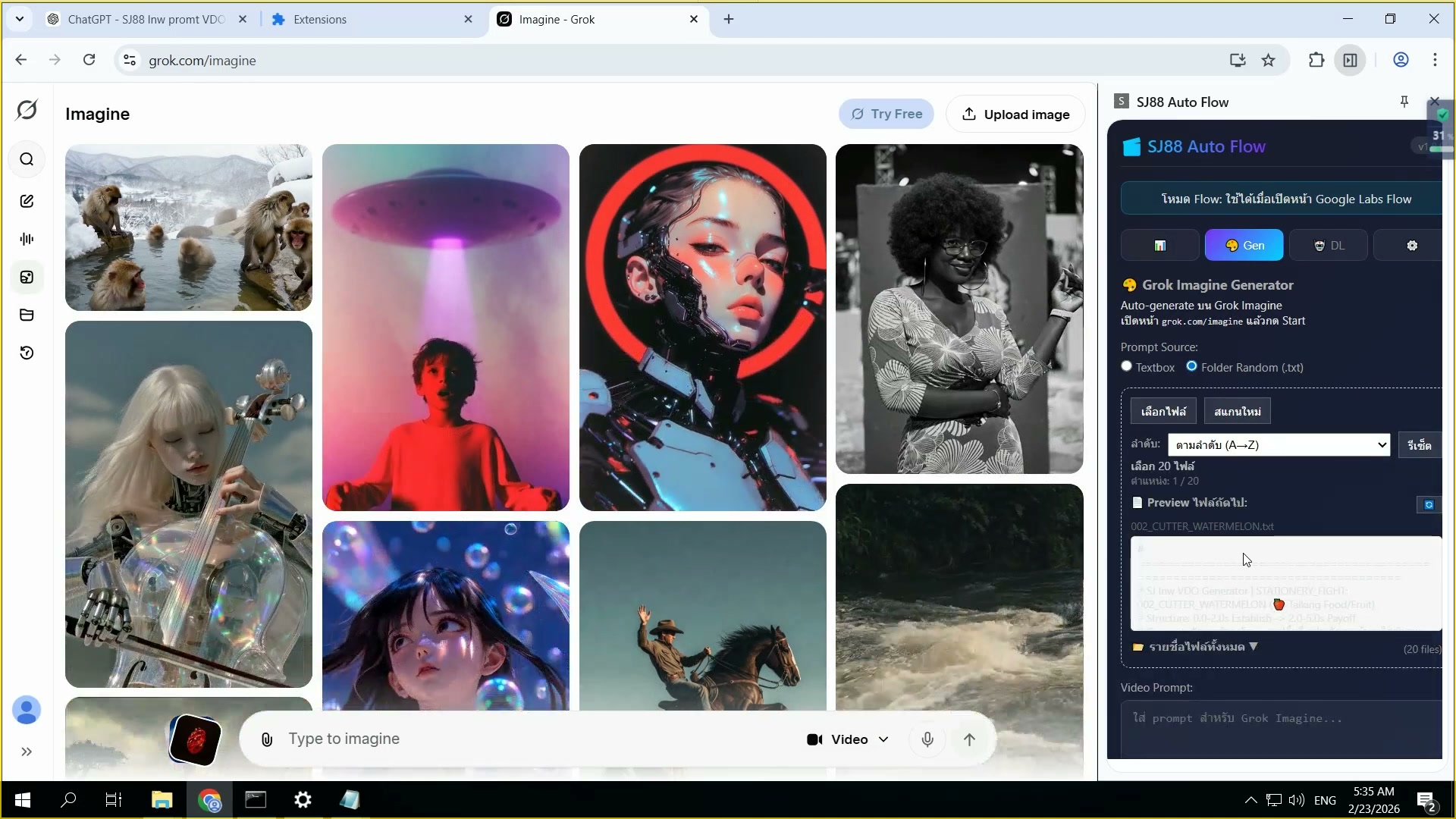Click the Try Free button

[886, 115]
